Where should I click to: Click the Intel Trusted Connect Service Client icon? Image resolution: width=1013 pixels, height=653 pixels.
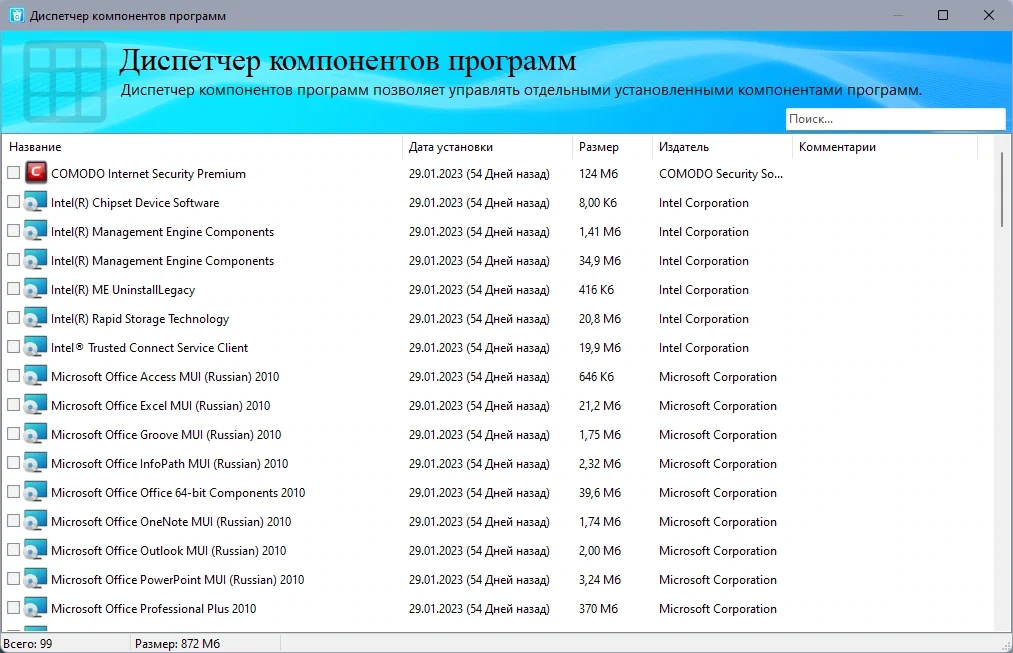(36, 347)
